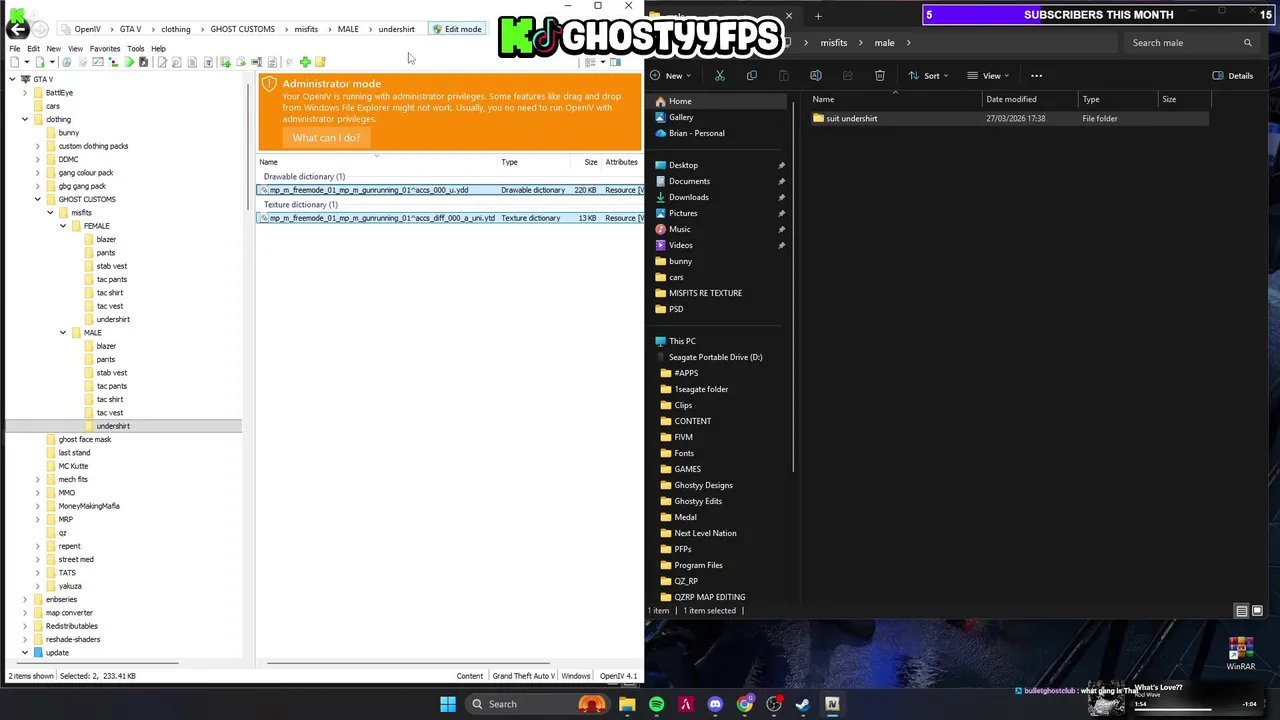
Task: Collapse the clothing folder in OpenIV tree
Action: (25, 119)
